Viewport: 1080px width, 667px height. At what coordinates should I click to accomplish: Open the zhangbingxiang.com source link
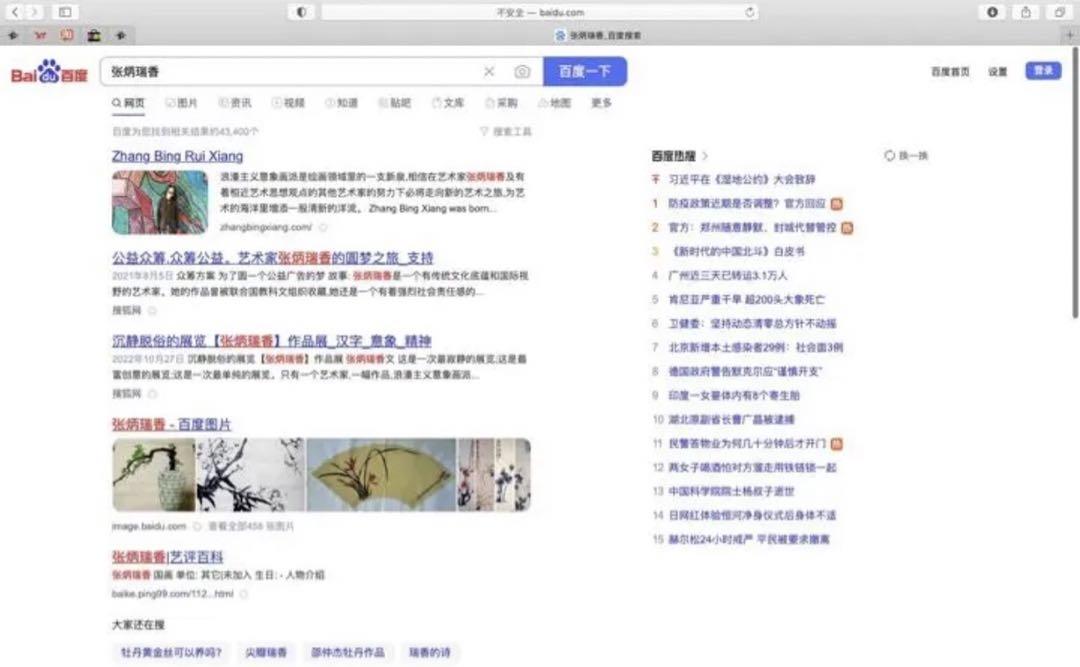(x=266, y=227)
